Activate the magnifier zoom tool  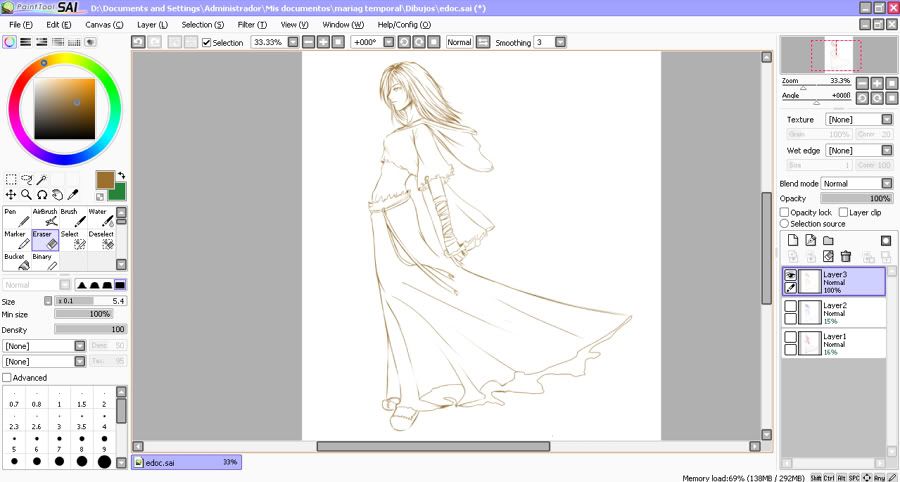click(26, 195)
